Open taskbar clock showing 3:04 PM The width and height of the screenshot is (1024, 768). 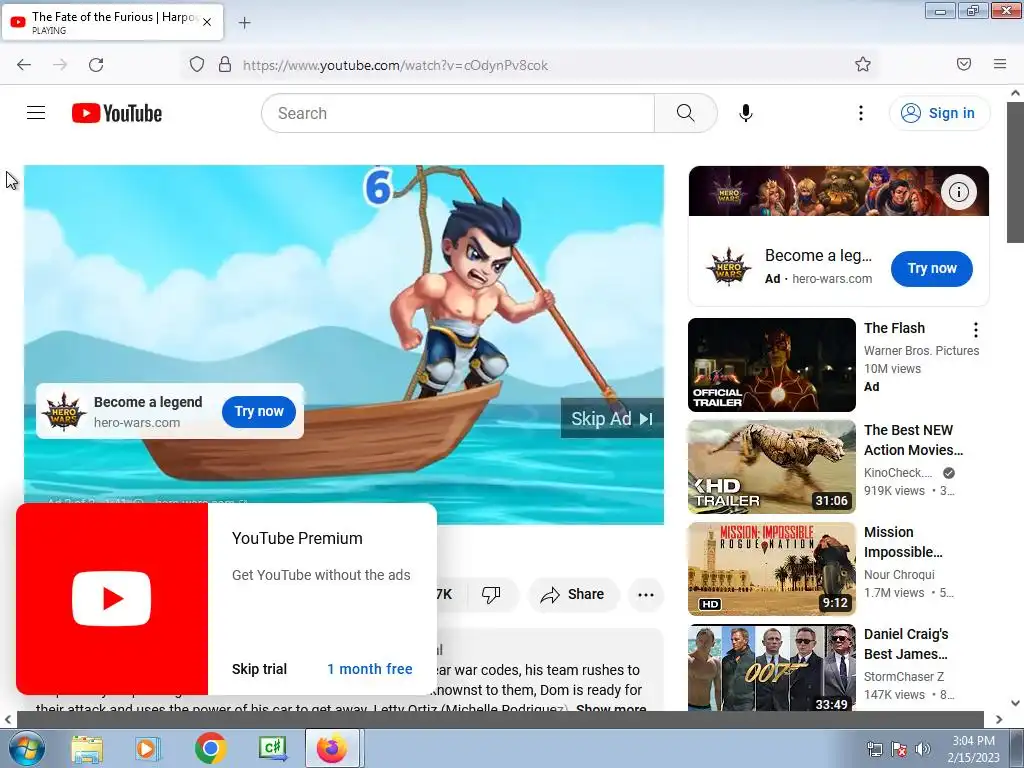click(x=973, y=748)
